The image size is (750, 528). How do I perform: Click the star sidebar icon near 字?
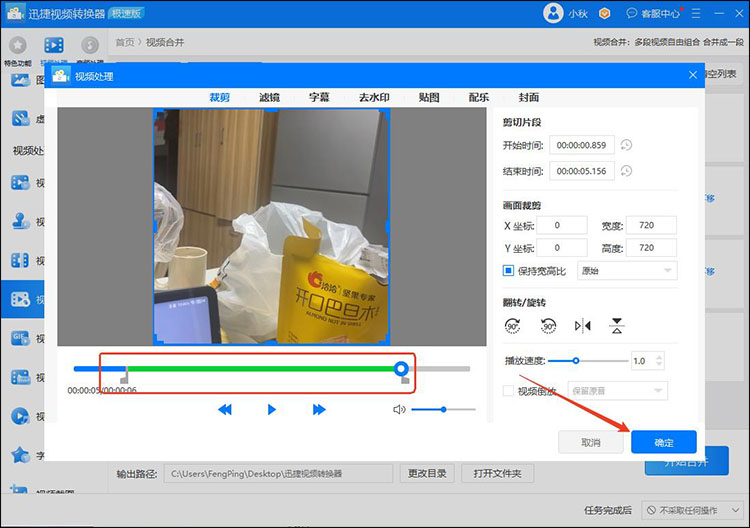pyautogui.click(x=20, y=455)
